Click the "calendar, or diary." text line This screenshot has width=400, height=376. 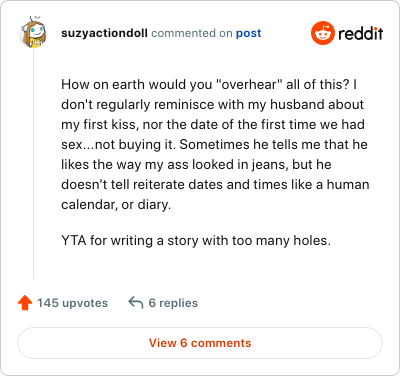116,204
